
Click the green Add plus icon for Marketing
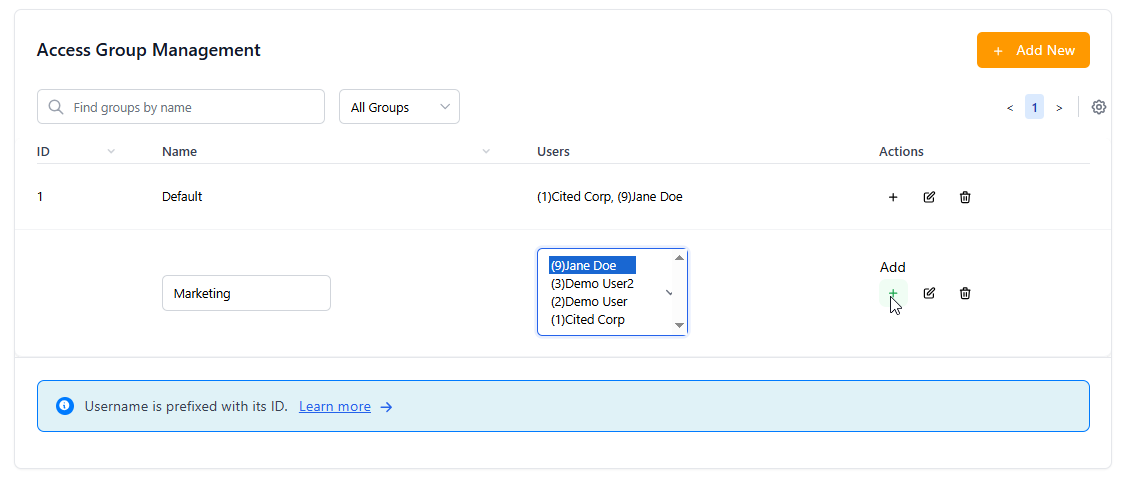pyautogui.click(x=893, y=293)
